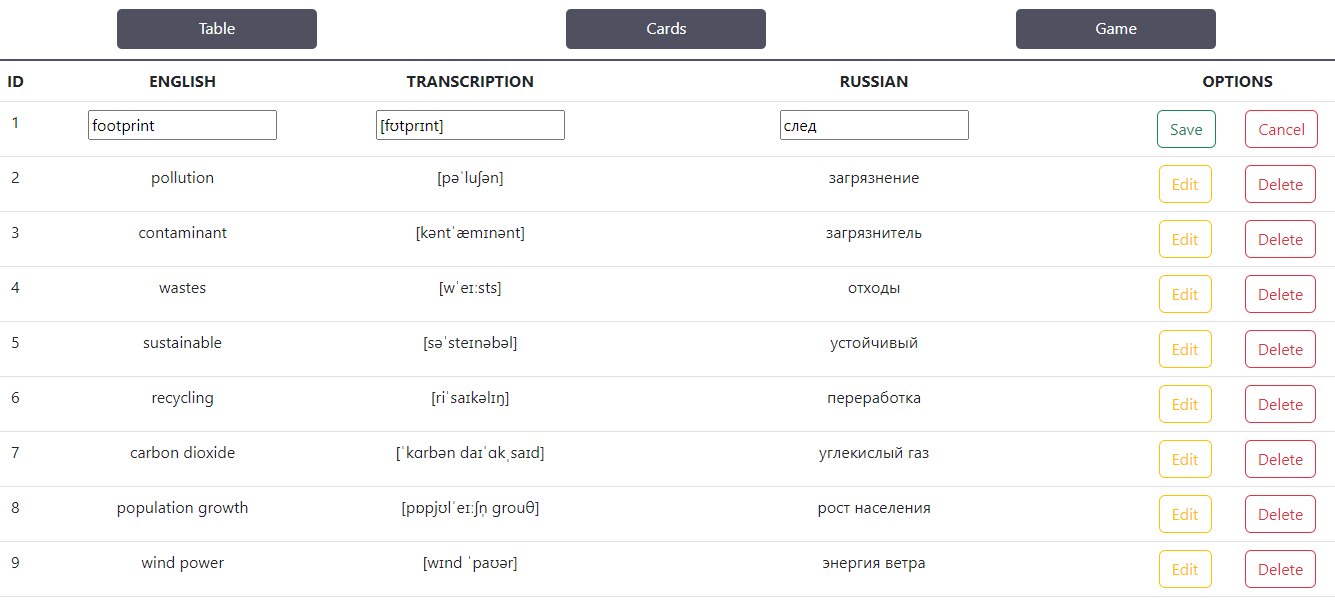Click the transcription input for footprint
Screen dimensions: 1335x603
tap(470, 124)
